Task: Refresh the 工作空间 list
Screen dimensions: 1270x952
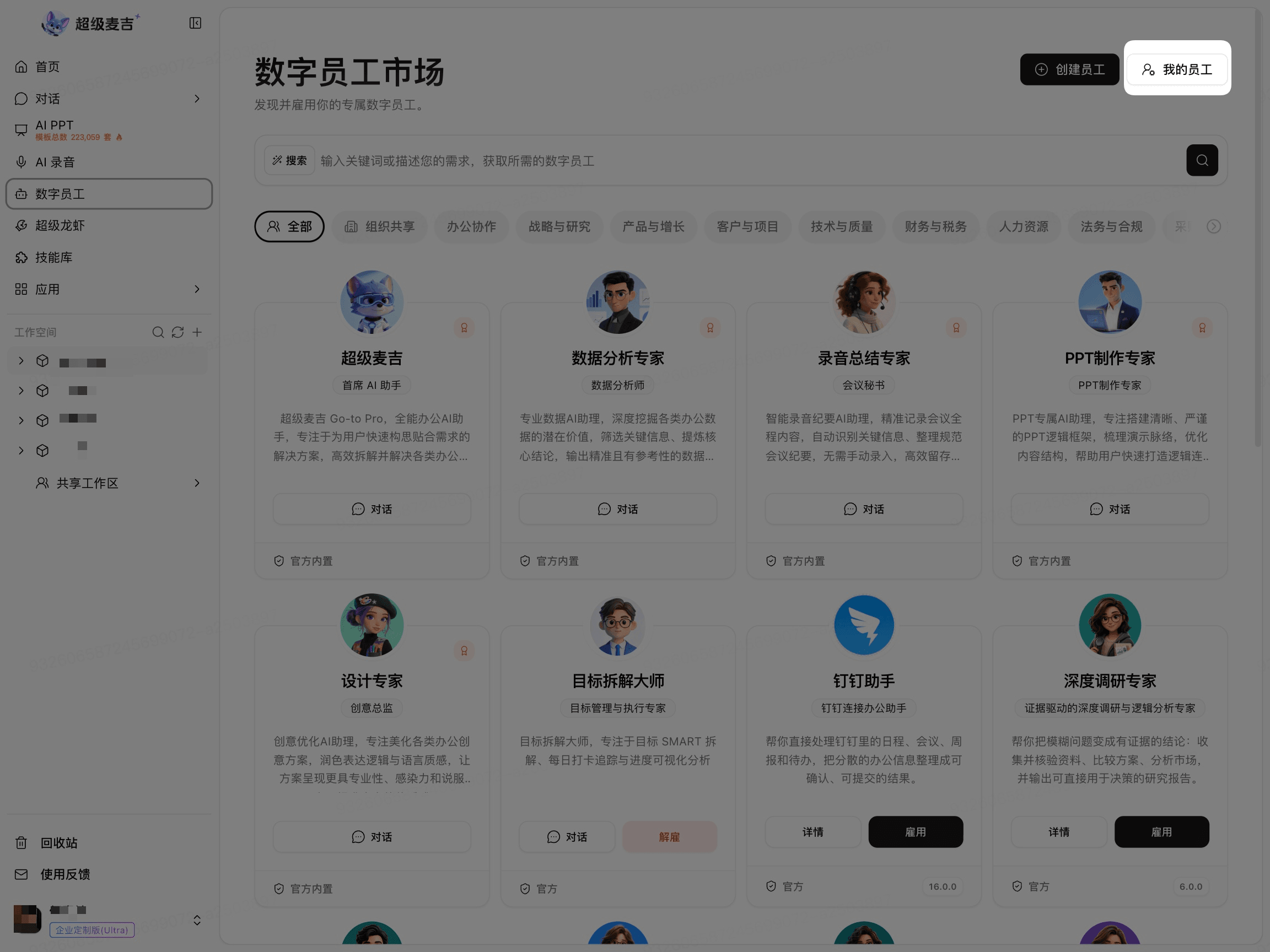Action: pyautogui.click(x=177, y=332)
